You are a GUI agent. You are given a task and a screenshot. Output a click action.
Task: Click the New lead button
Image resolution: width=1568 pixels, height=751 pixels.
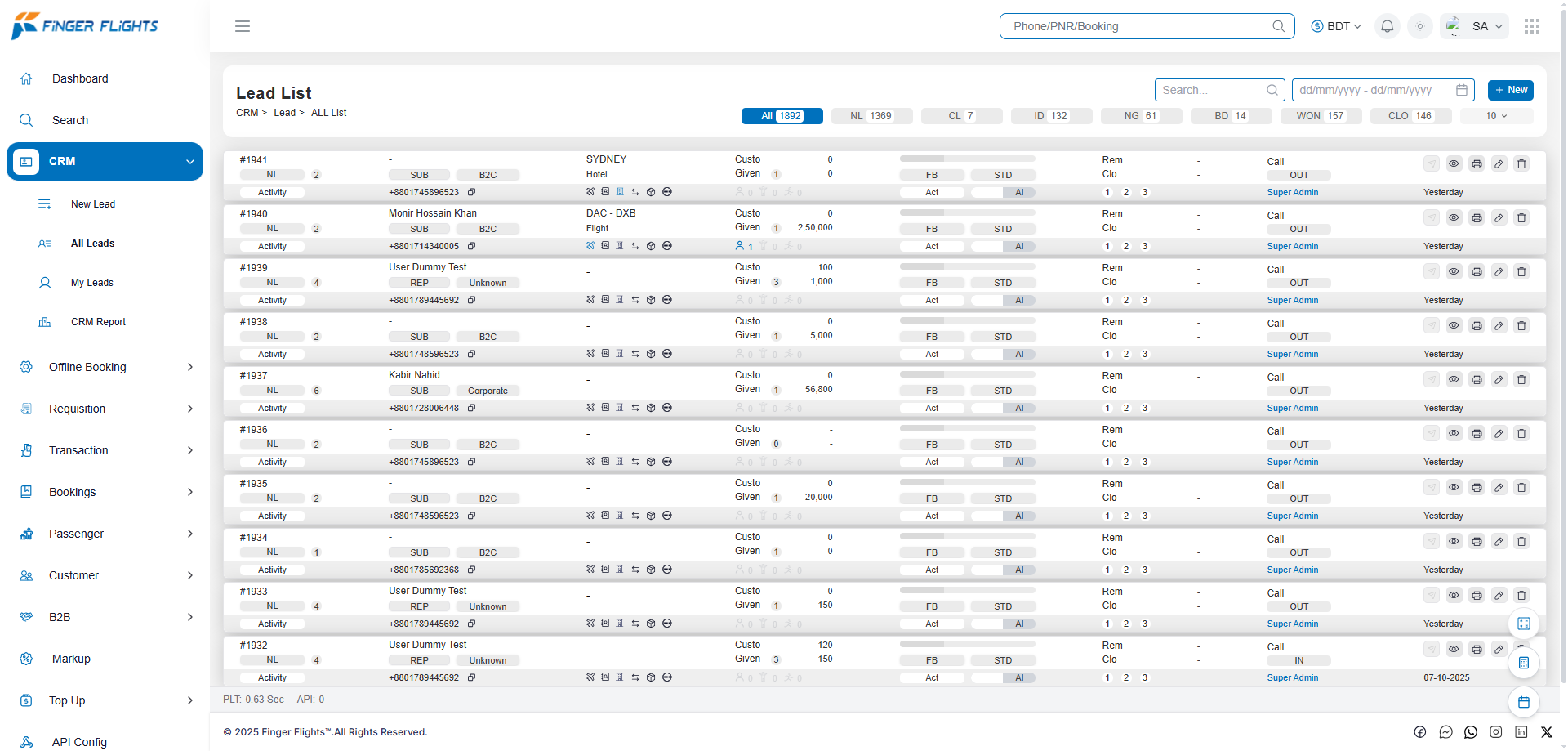(1510, 90)
